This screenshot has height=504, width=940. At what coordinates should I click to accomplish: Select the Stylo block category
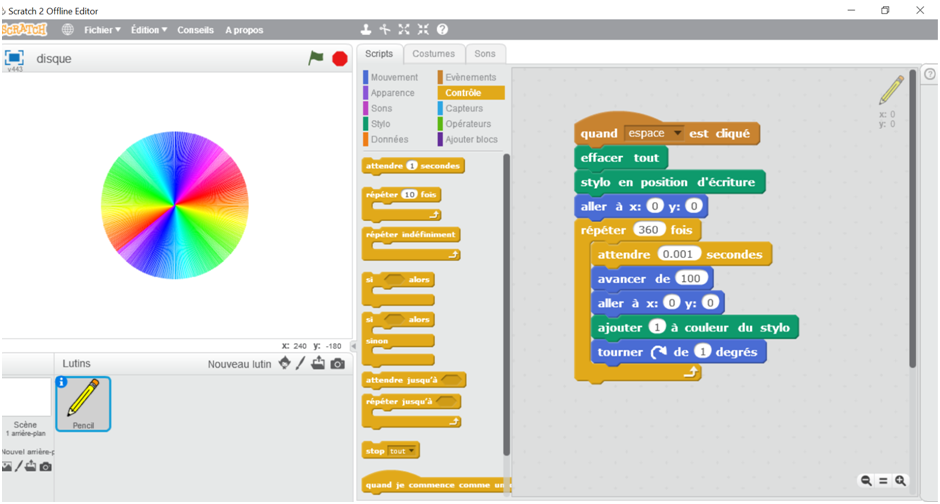pos(381,124)
